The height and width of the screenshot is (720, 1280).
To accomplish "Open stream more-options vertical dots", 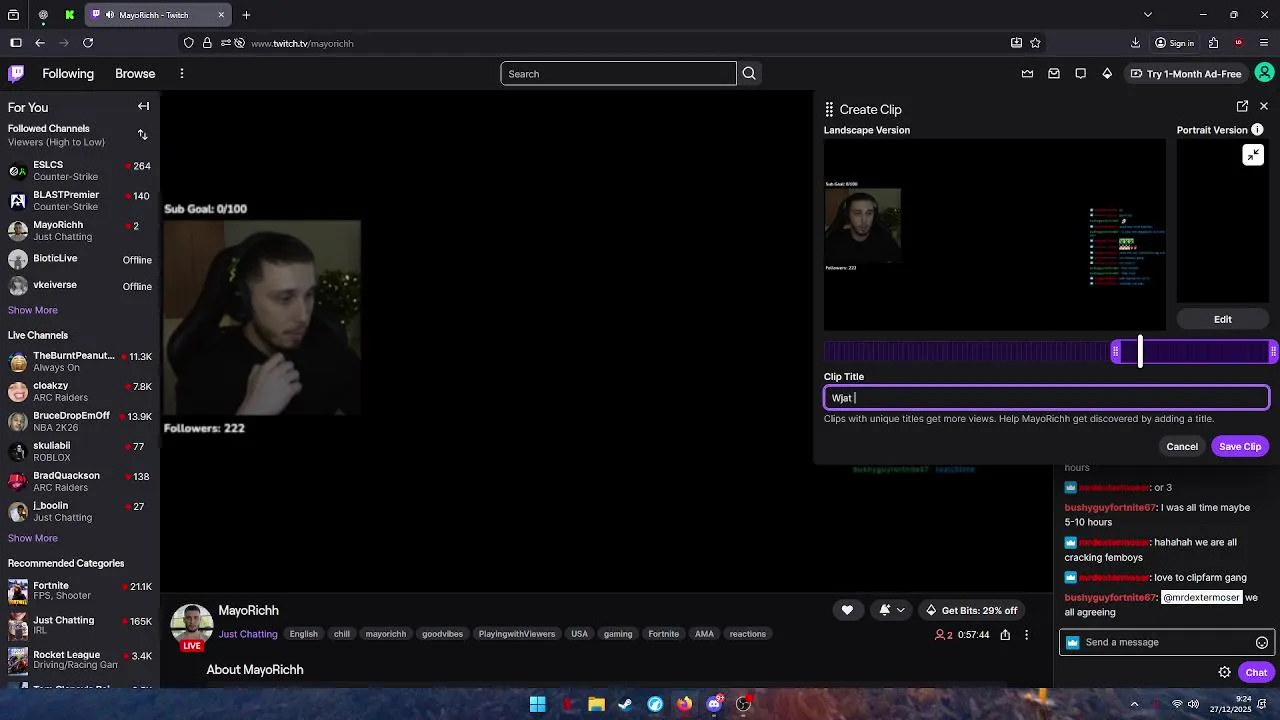I will [1026, 634].
